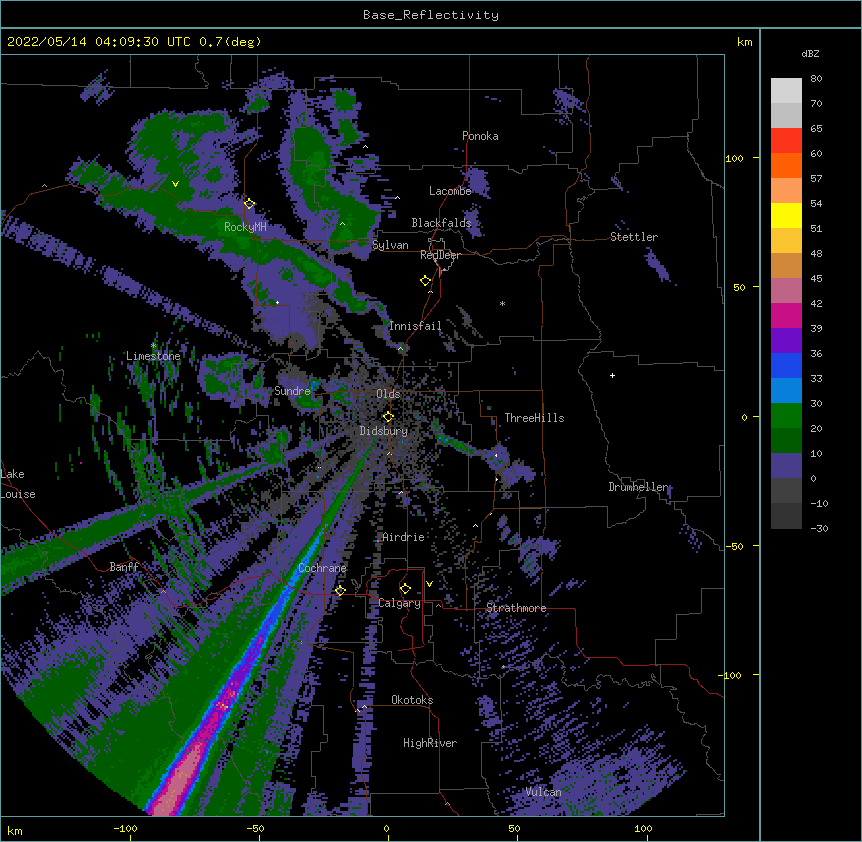Click the yellow marker south of RedDeer
This screenshot has height=842, width=862.
point(426,280)
